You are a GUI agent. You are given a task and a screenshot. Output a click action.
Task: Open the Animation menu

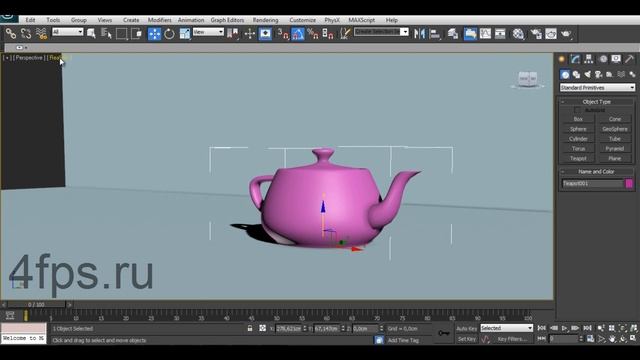(191, 20)
